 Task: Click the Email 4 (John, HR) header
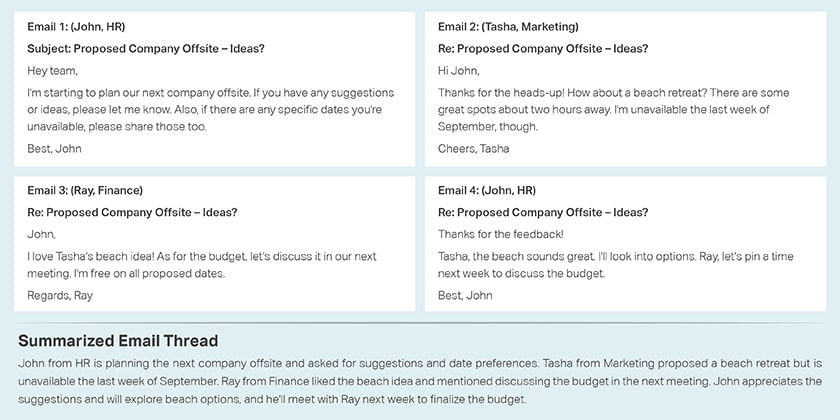(487, 190)
